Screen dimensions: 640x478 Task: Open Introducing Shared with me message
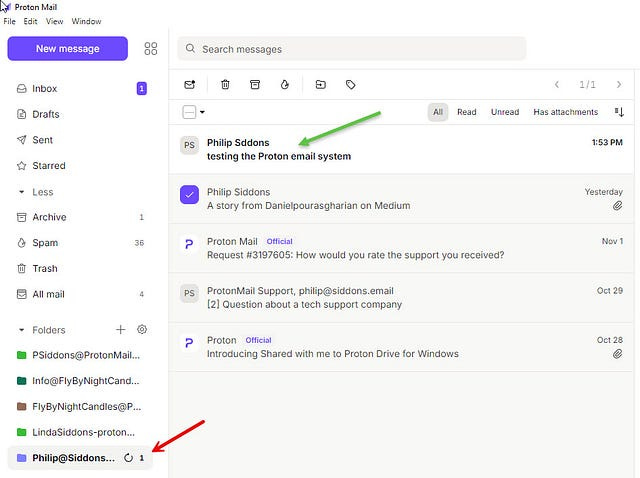coord(401,347)
